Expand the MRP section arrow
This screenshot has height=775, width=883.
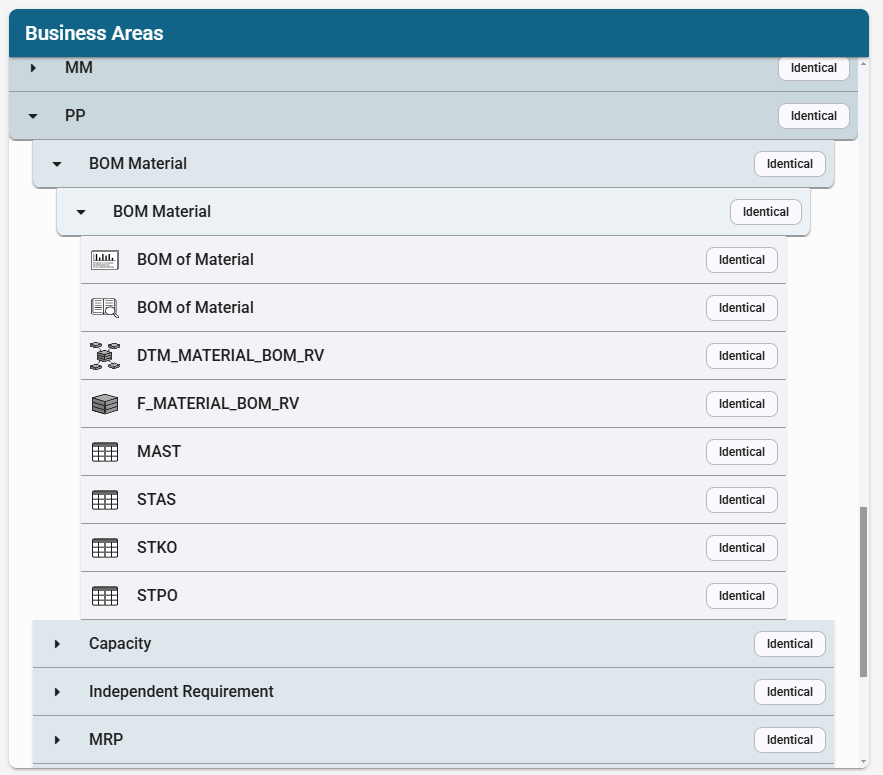(57, 740)
